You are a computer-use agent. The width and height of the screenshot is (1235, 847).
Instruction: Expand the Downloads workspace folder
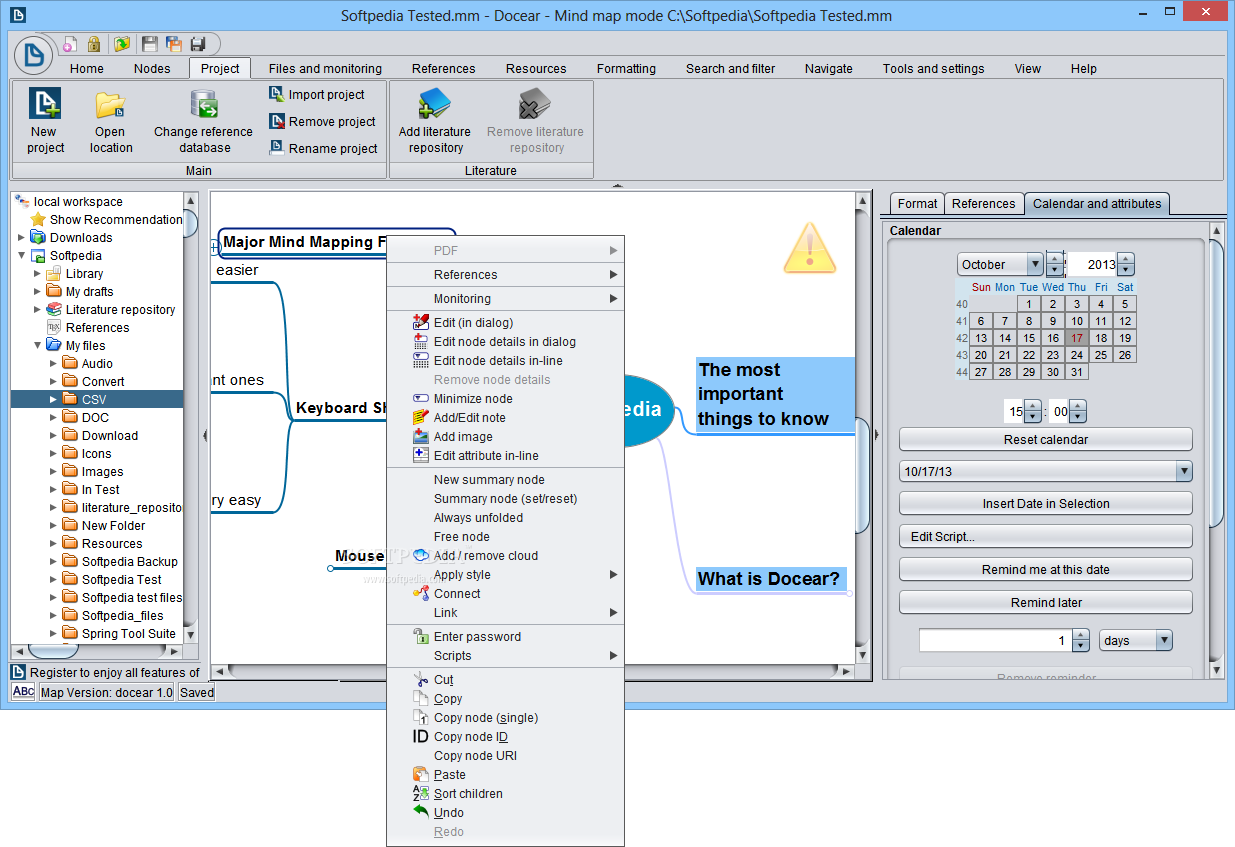22,237
